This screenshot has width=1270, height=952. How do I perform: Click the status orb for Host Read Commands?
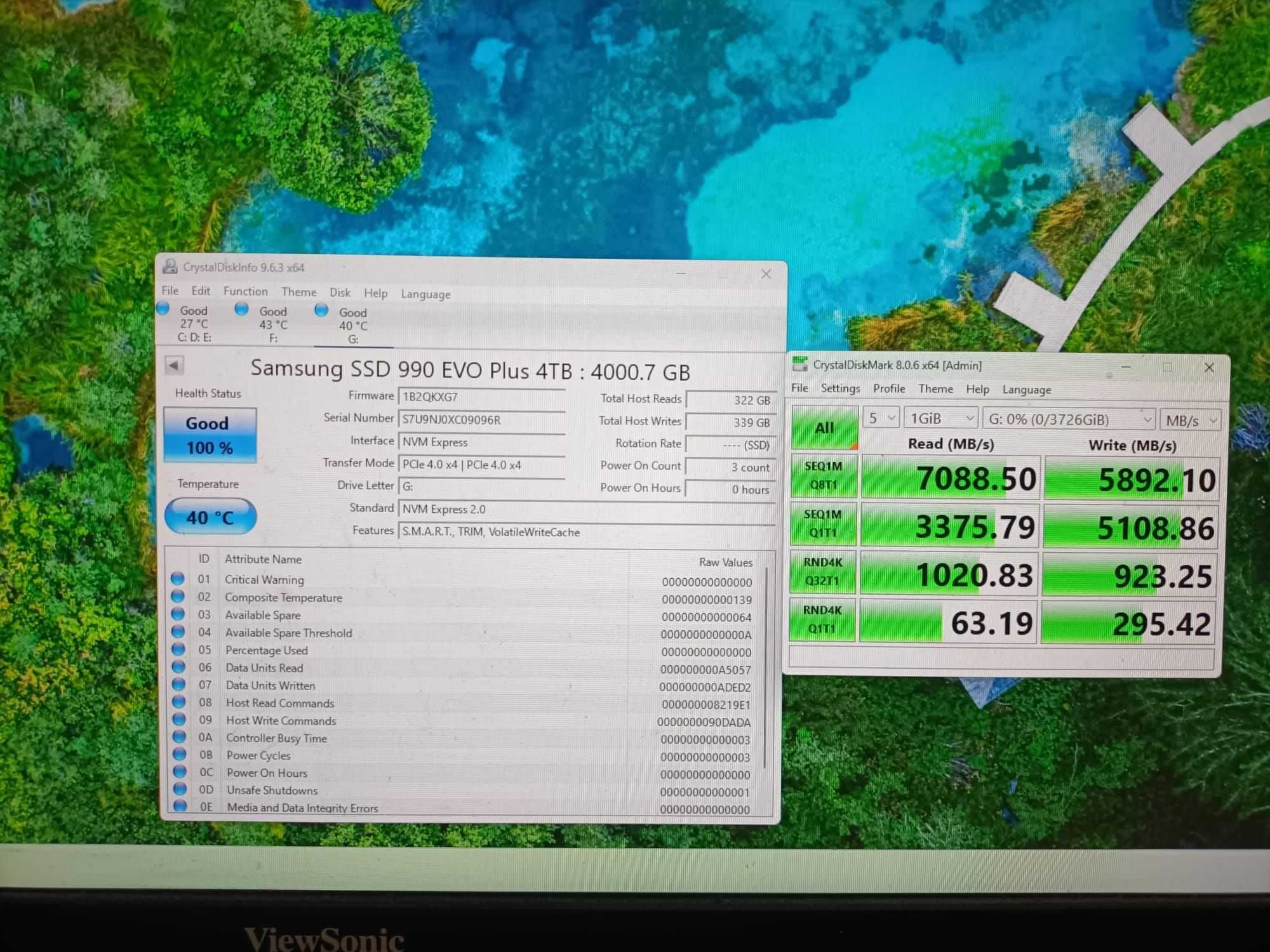(179, 702)
